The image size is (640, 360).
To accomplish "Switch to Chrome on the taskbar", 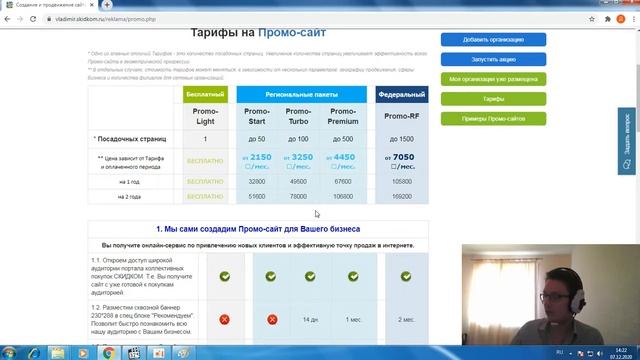I will 108,353.
